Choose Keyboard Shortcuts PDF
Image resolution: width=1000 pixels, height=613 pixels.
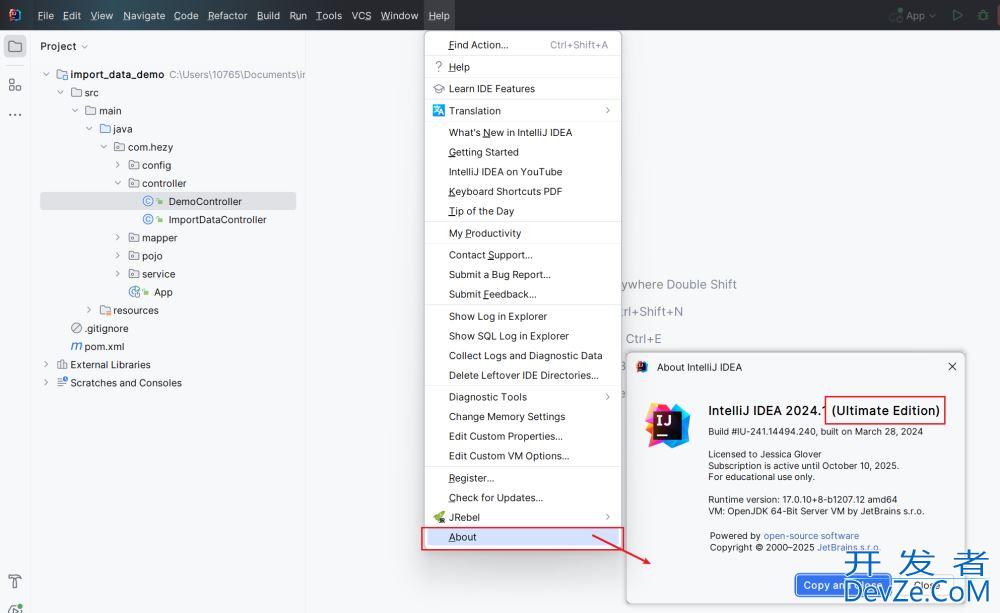pyautogui.click(x=522, y=191)
